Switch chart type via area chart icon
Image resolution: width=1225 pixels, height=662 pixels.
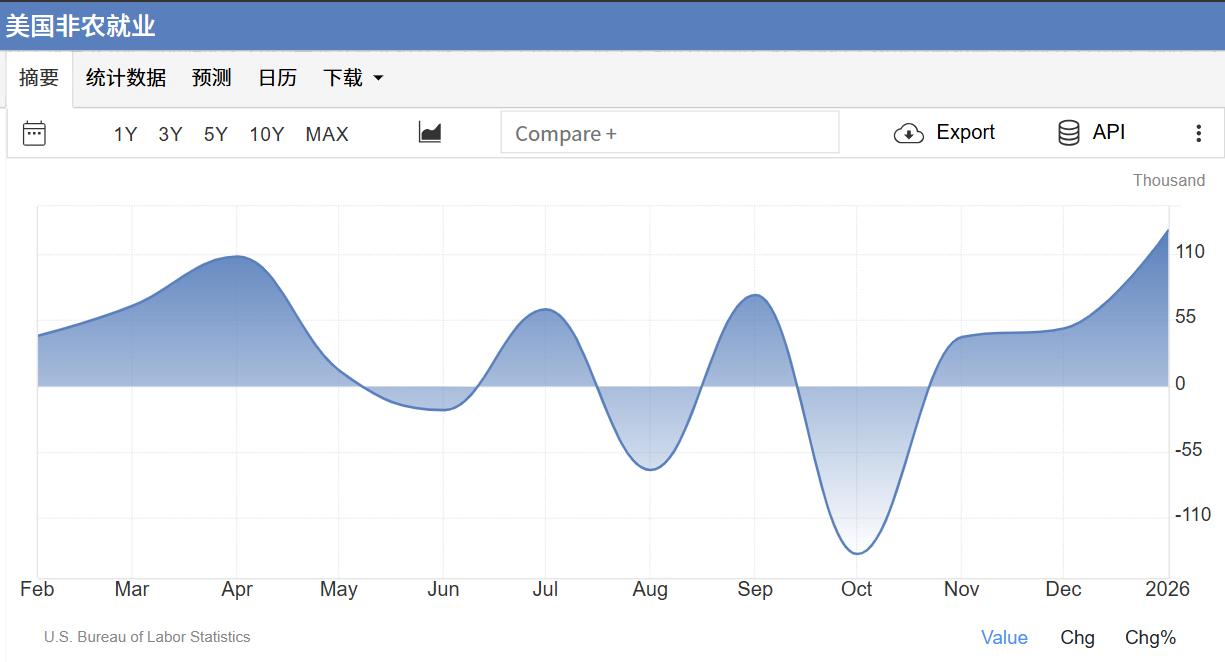coord(430,132)
